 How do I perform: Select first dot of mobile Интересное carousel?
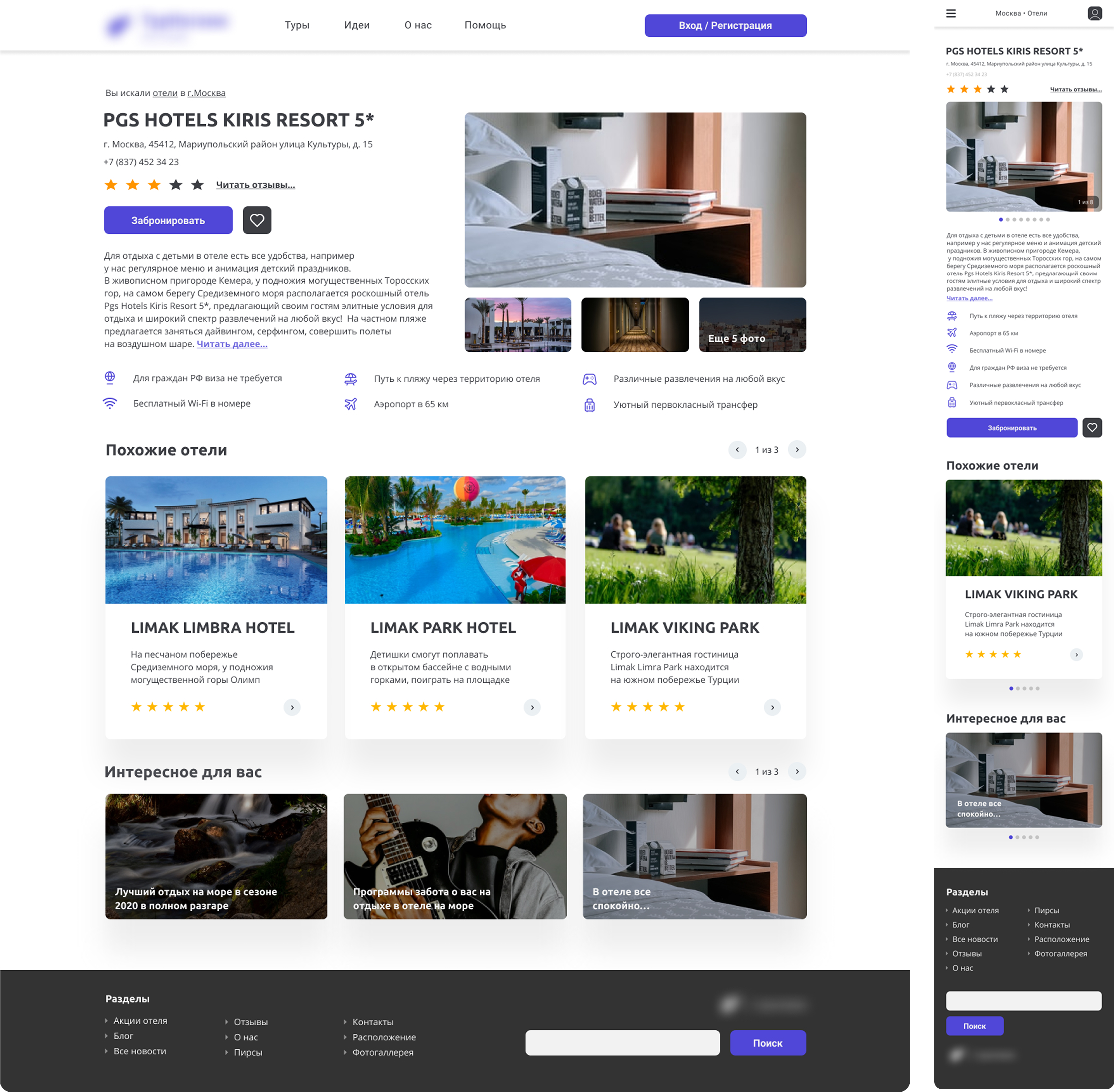1011,837
